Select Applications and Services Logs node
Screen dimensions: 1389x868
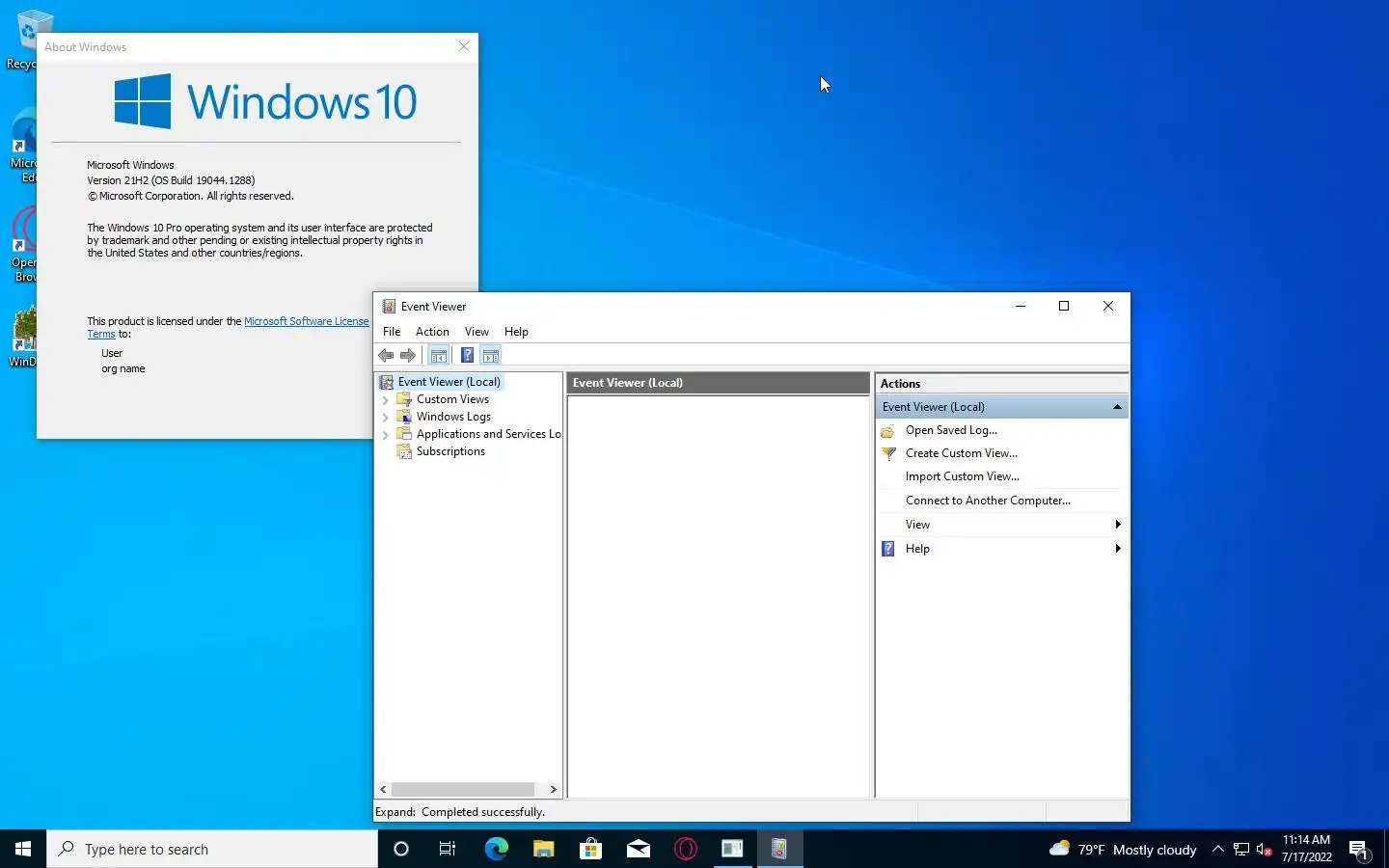pyautogui.click(x=488, y=434)
